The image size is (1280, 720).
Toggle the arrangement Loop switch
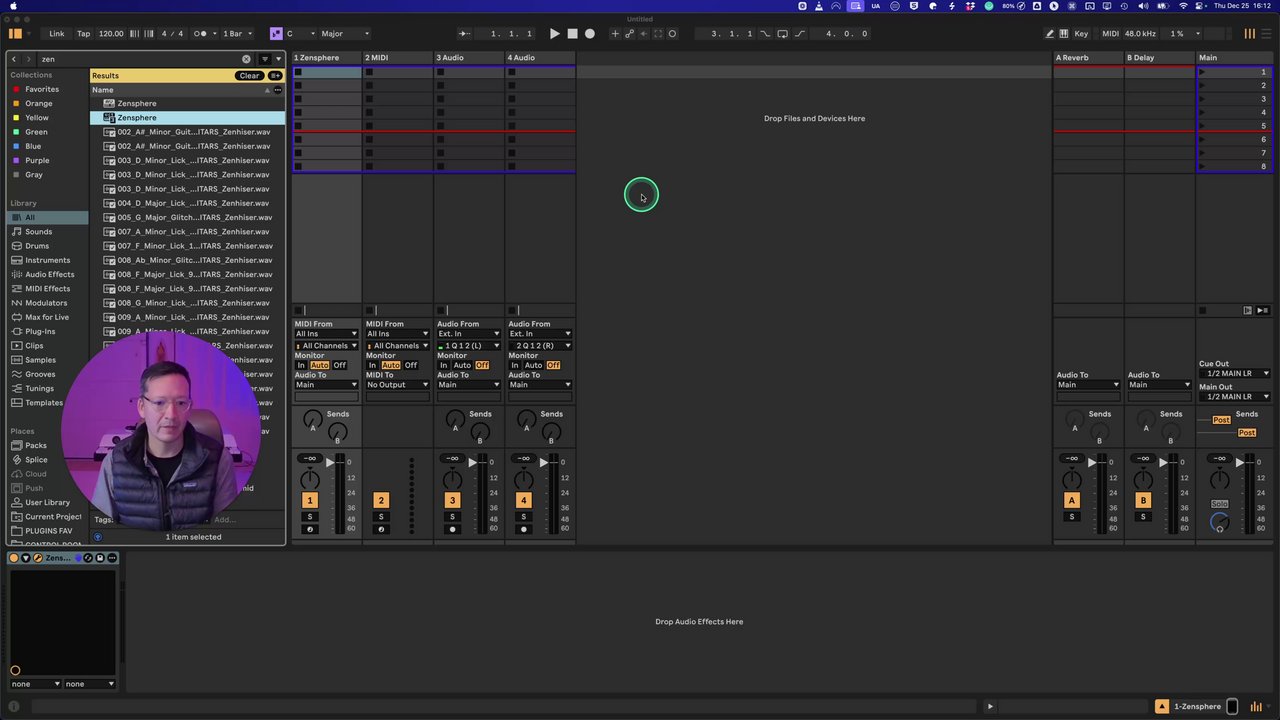coord(783,34)
